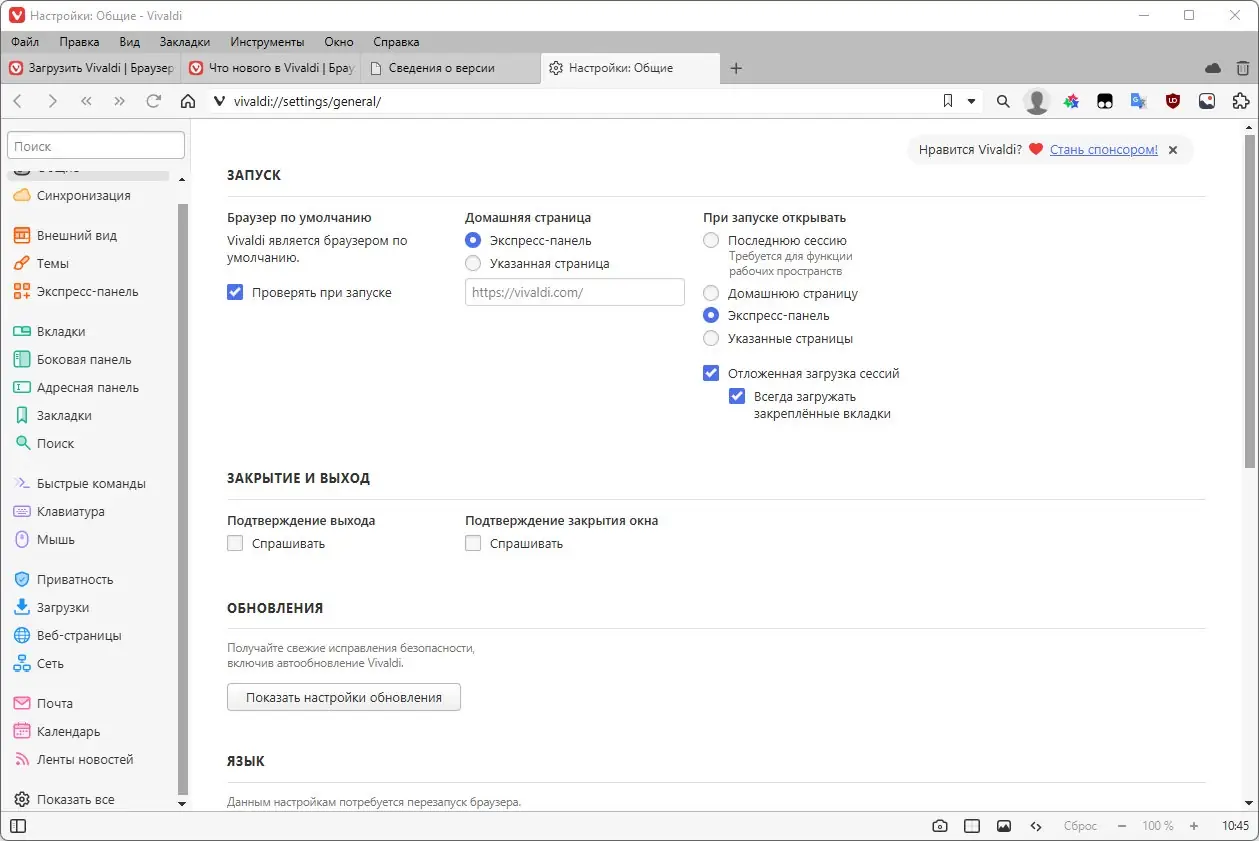The height and width of the screenshot is (841, 1259).
Task: Bookmark this page via address bar icon
Action: coord(948,101)
